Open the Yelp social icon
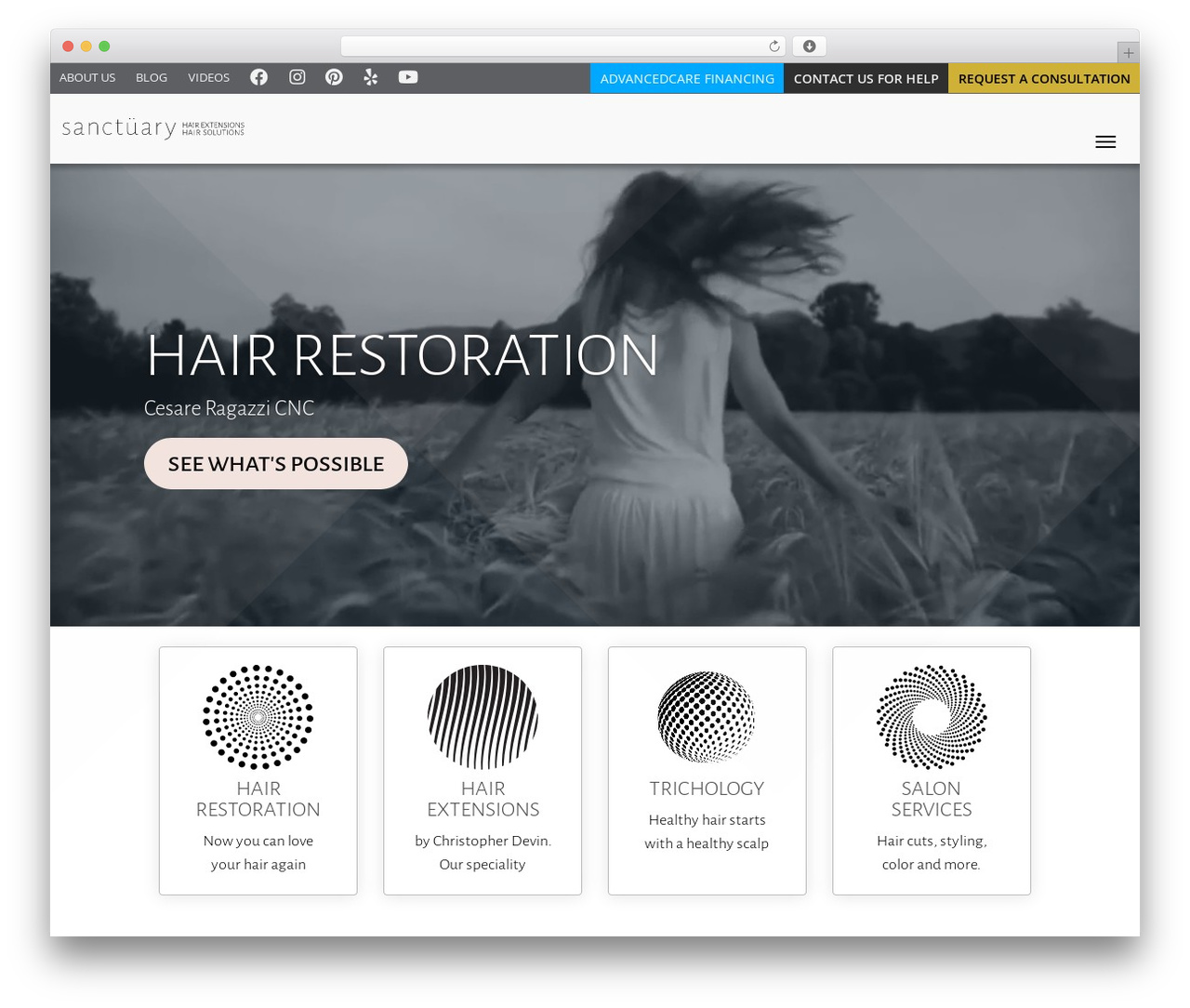The width and height of the screenshot is (1190, 1008). [371, 77]
